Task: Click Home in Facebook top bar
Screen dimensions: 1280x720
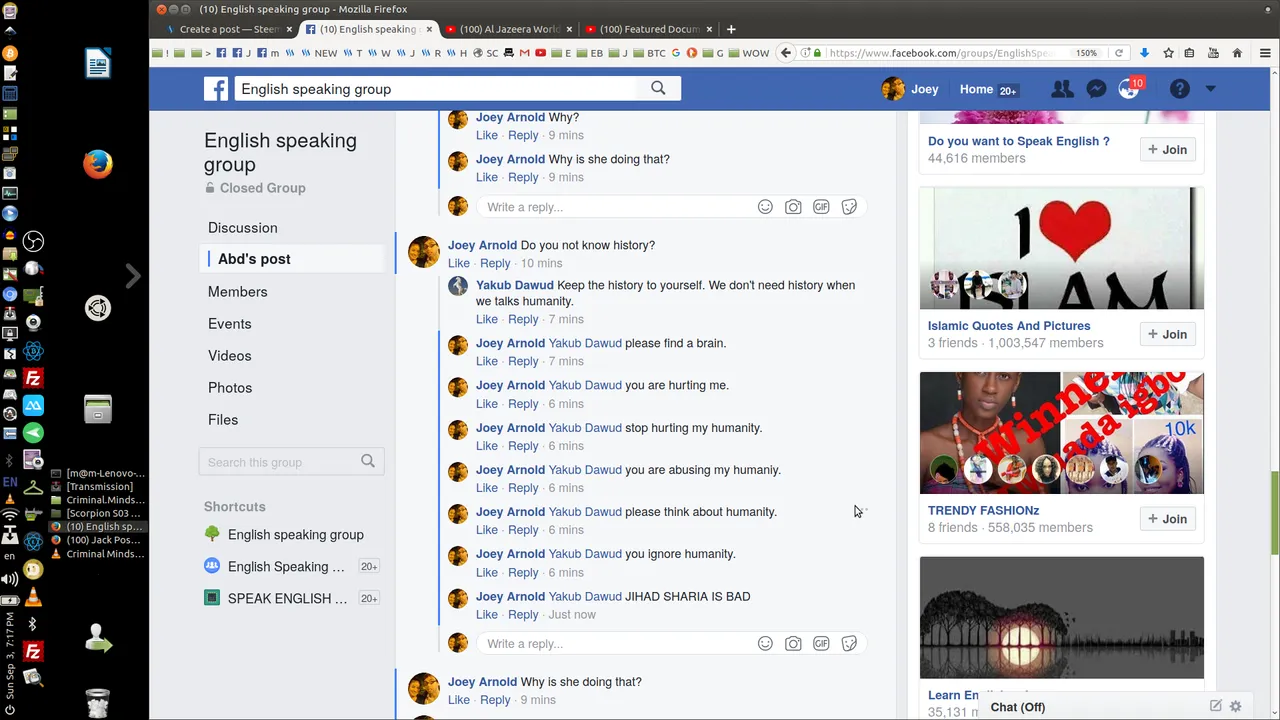Action: [976, 89]
